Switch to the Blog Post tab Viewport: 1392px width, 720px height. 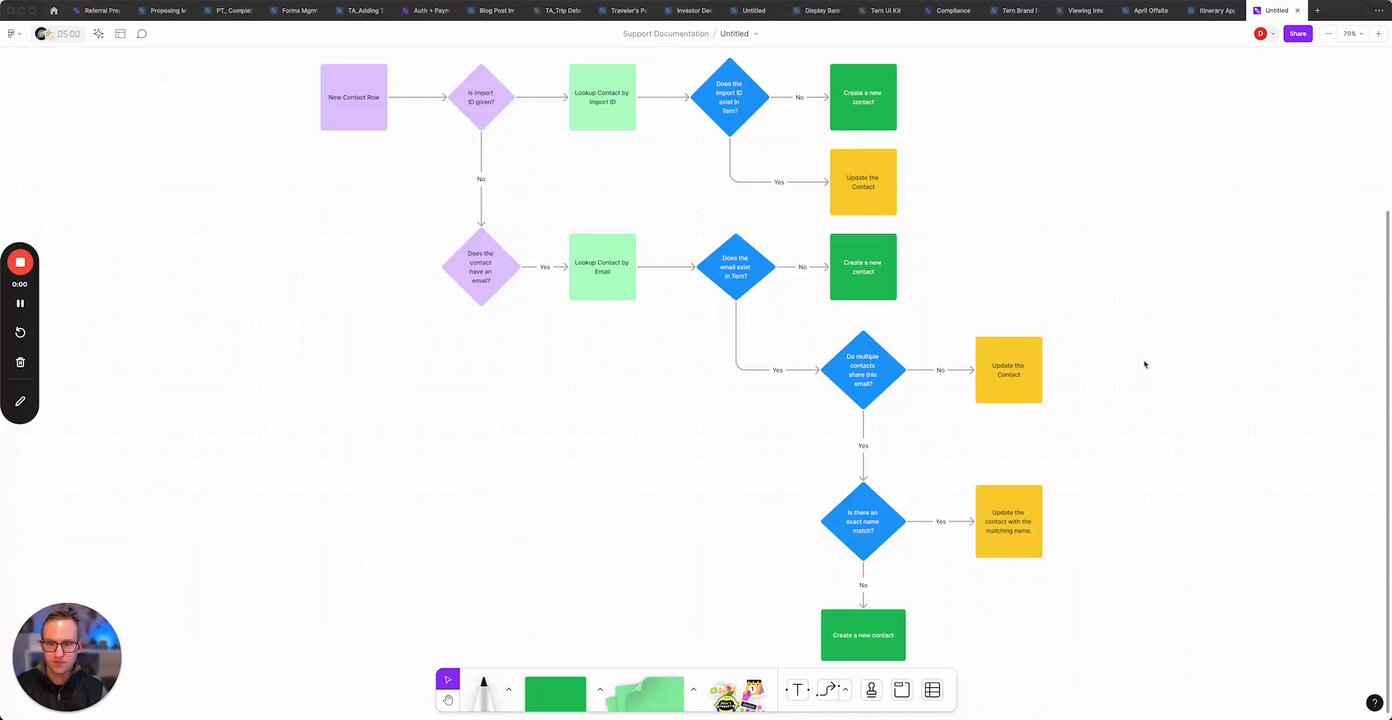(x=491, y=10)
